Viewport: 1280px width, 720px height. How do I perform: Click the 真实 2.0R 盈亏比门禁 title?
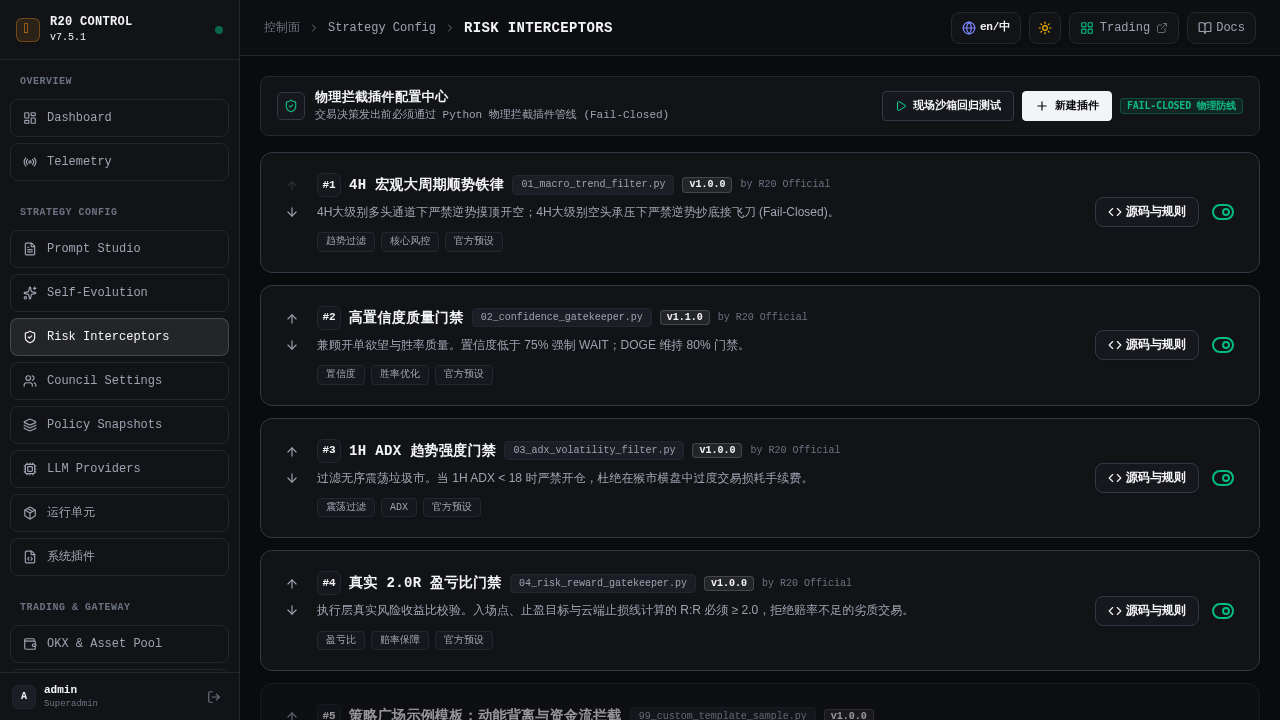pyautogui.click(x=425, y=583)
